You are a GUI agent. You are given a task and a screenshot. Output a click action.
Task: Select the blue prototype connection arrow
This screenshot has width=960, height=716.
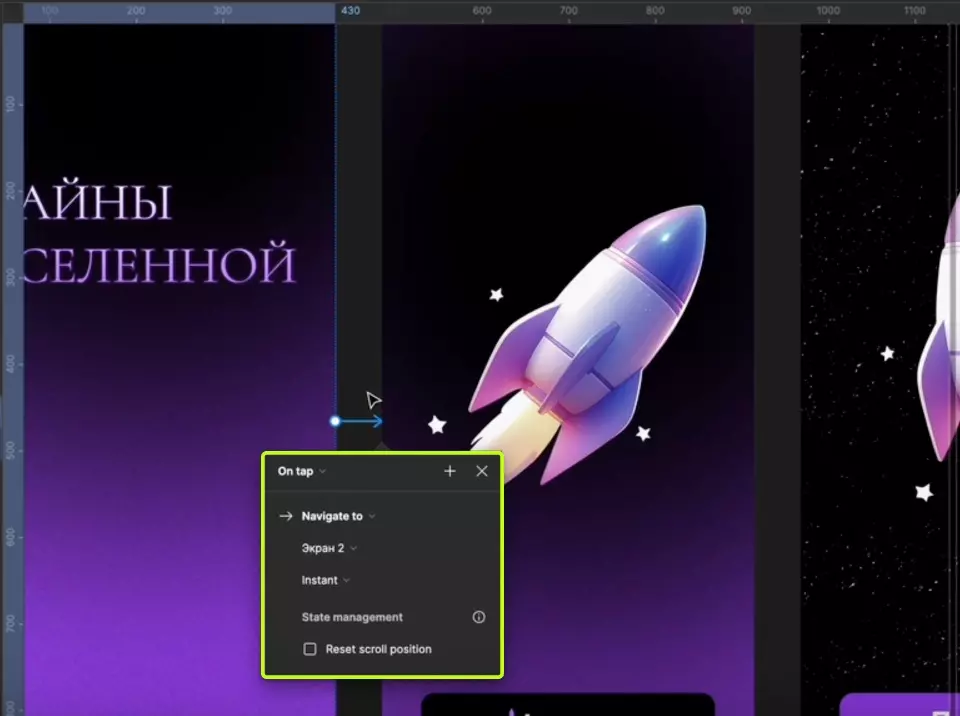point(362,421)
